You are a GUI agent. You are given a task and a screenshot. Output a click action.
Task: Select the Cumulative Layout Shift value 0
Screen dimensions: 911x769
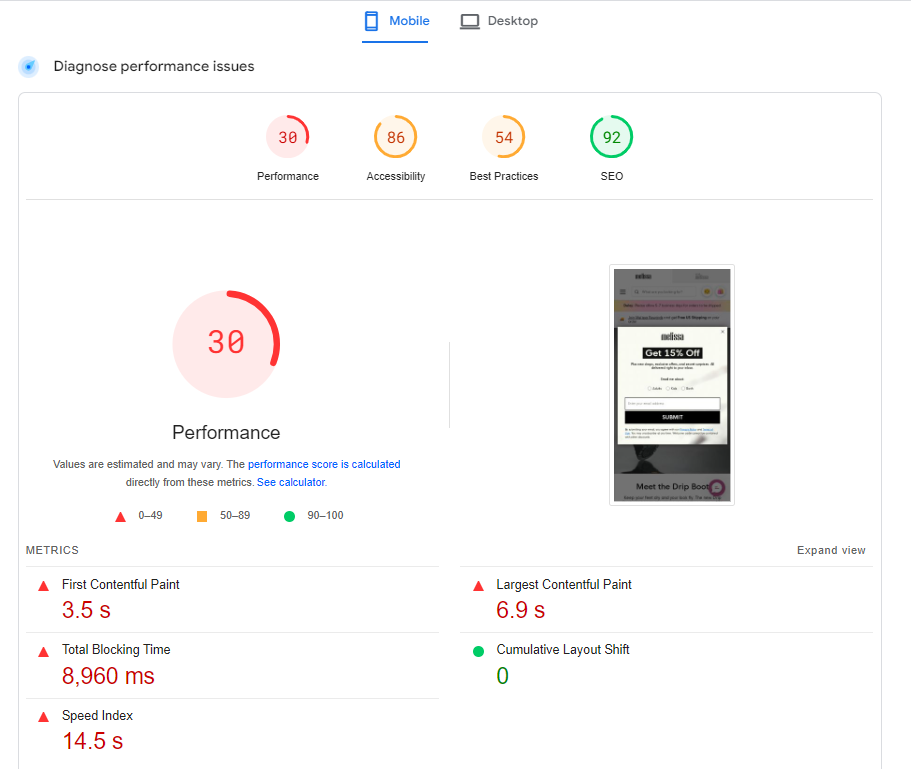point(503,676)
